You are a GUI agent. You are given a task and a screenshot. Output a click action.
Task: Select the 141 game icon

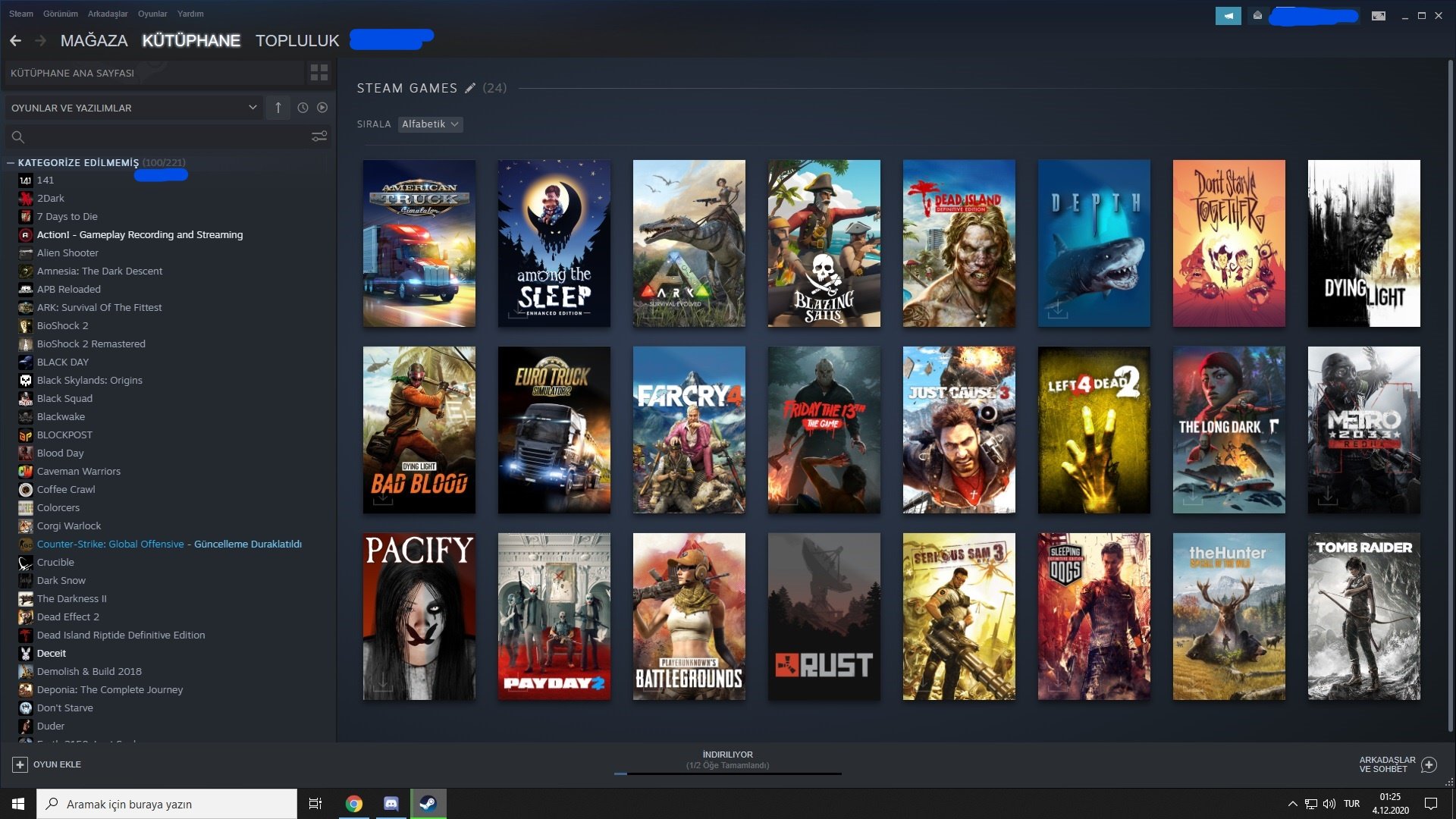click(x=25, y=180)
